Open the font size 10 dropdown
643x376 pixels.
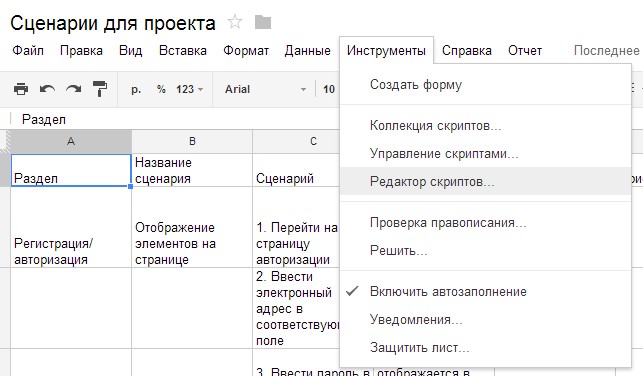pyautogui.click(x=329, y=89)
